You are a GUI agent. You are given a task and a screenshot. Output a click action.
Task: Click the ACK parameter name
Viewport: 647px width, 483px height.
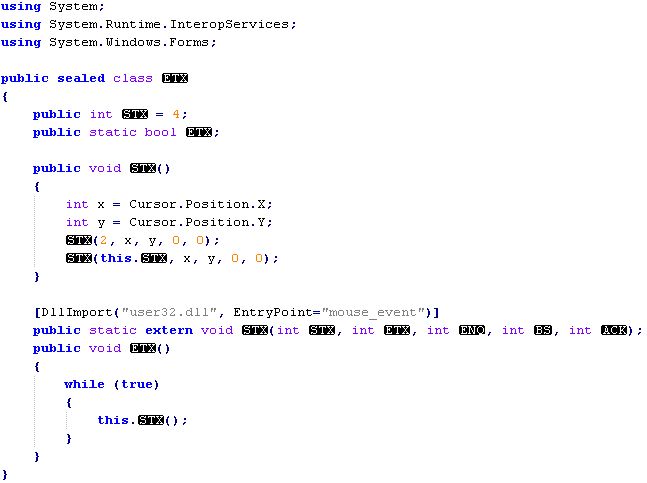pyautogui.click(x=614, y=330)
